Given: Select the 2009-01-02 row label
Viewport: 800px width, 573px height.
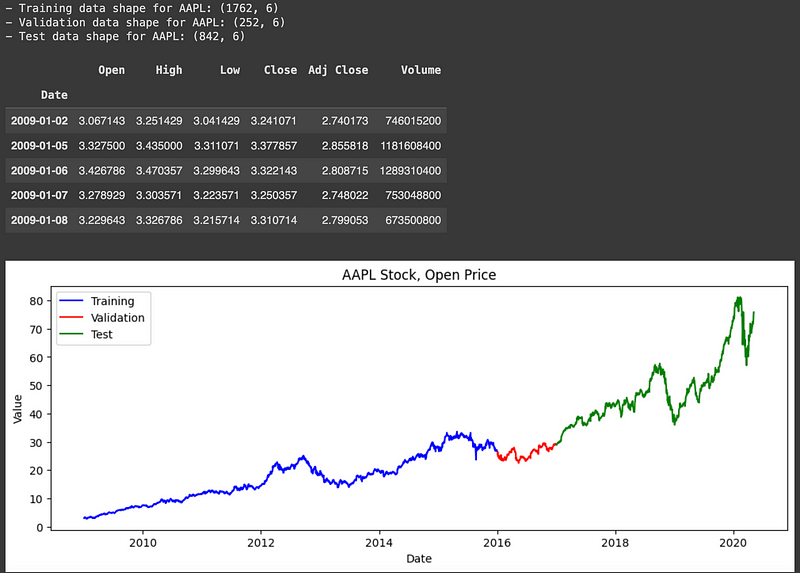Looking at the screenshot, I should point(39,121).
